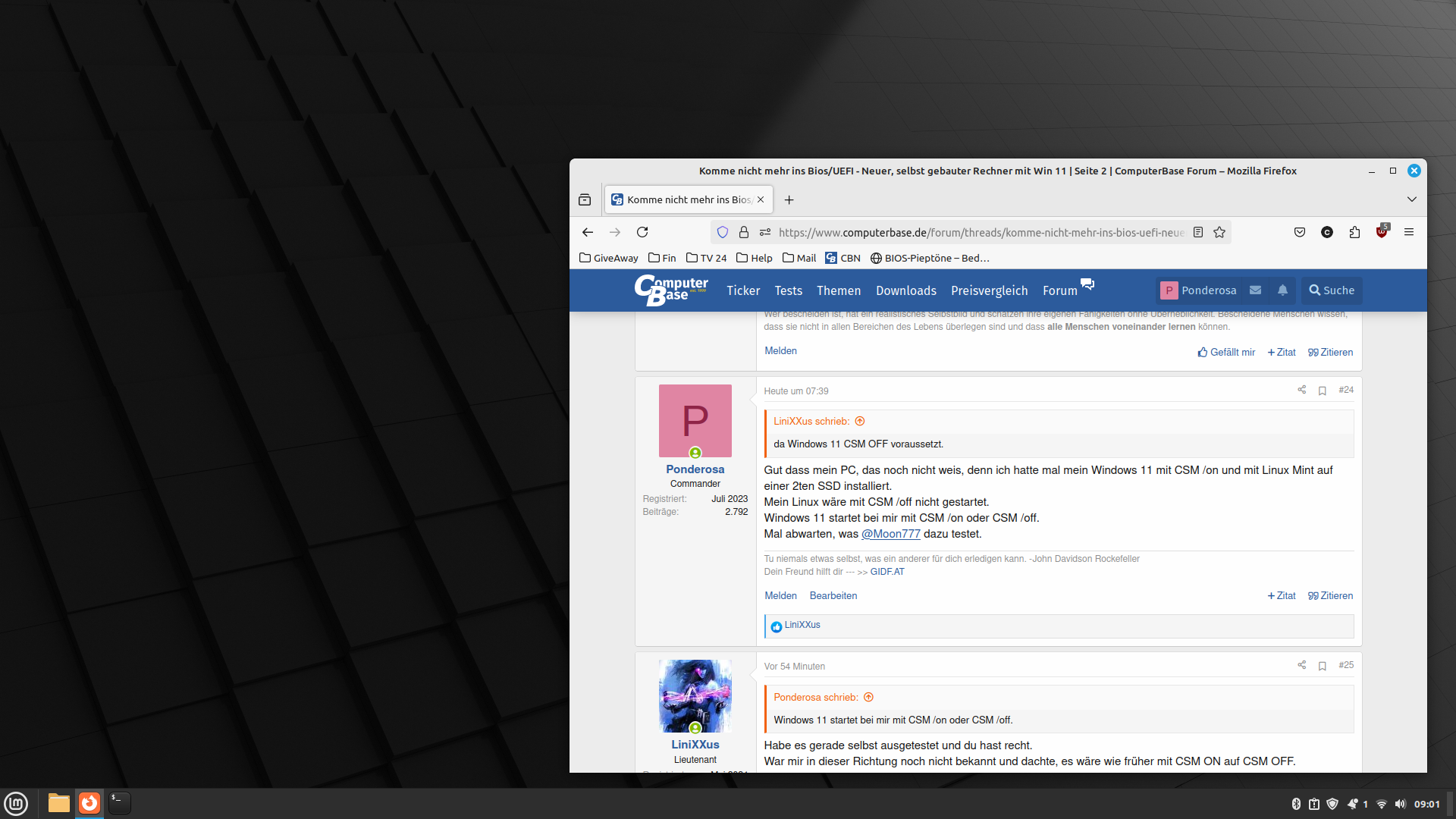This screenshot has height=819, width=1456.
Task: Open the Downloads navigation item
Action: coord(905,290)
